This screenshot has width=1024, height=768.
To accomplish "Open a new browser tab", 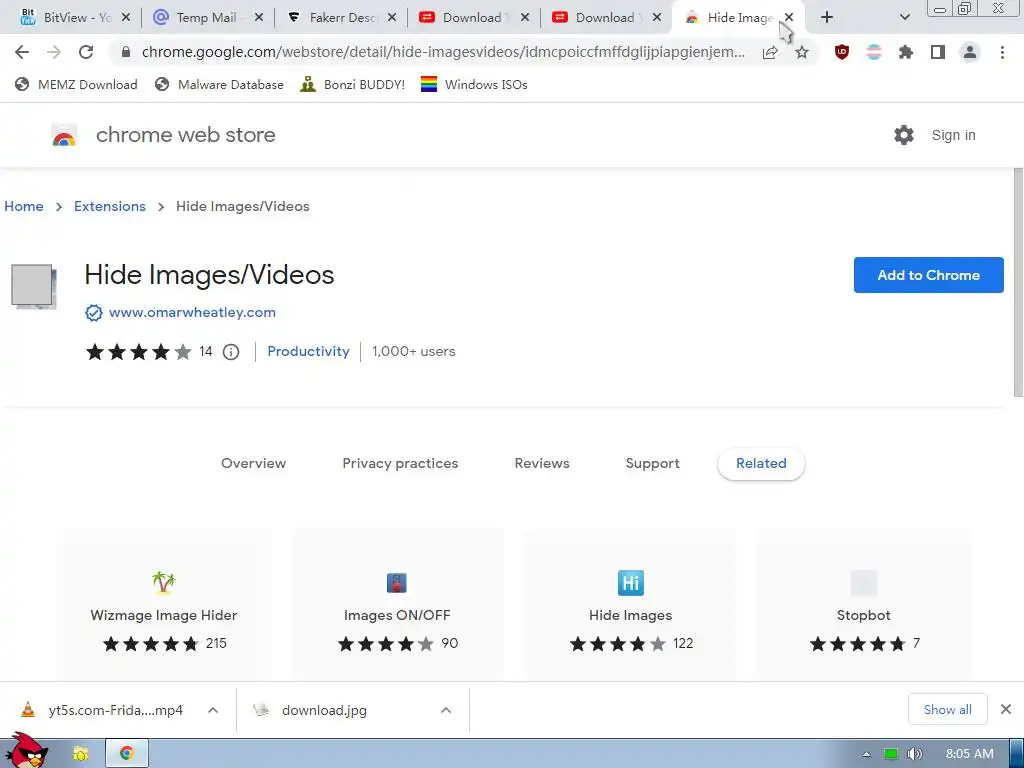I will click(x=827, y=18).
